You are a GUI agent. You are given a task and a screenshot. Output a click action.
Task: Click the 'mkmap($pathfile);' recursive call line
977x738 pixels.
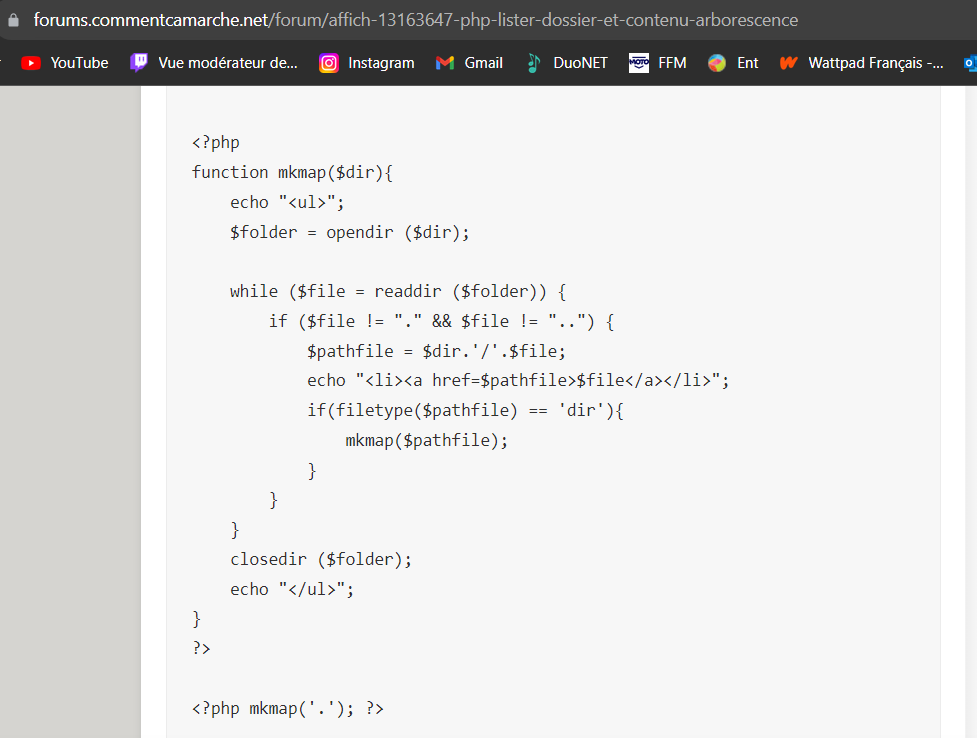(x=427, y=441)
